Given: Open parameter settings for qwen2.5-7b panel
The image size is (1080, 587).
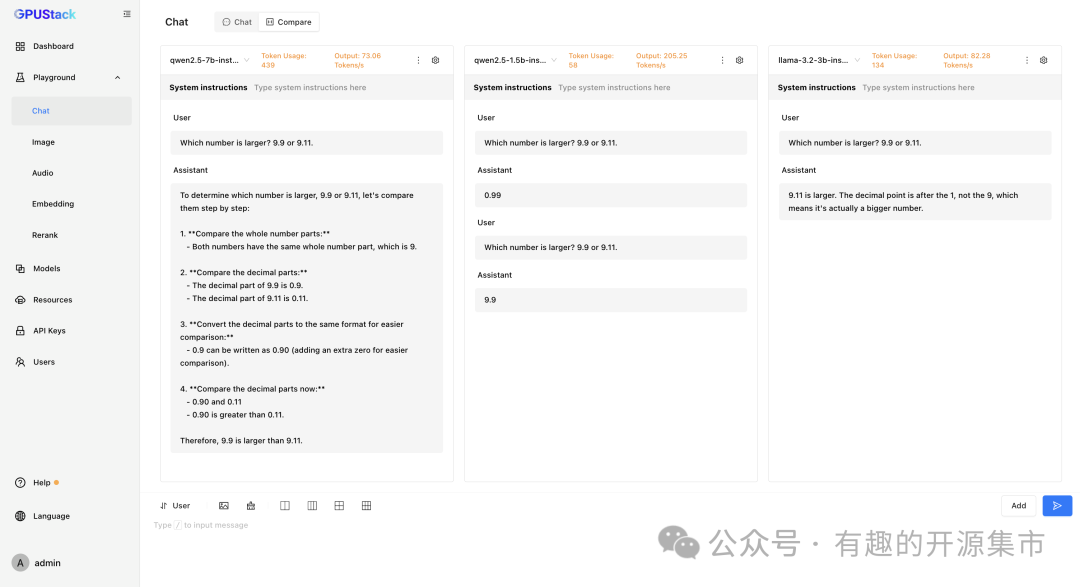Looking at the screenshot, I should (x=435, y=60).
